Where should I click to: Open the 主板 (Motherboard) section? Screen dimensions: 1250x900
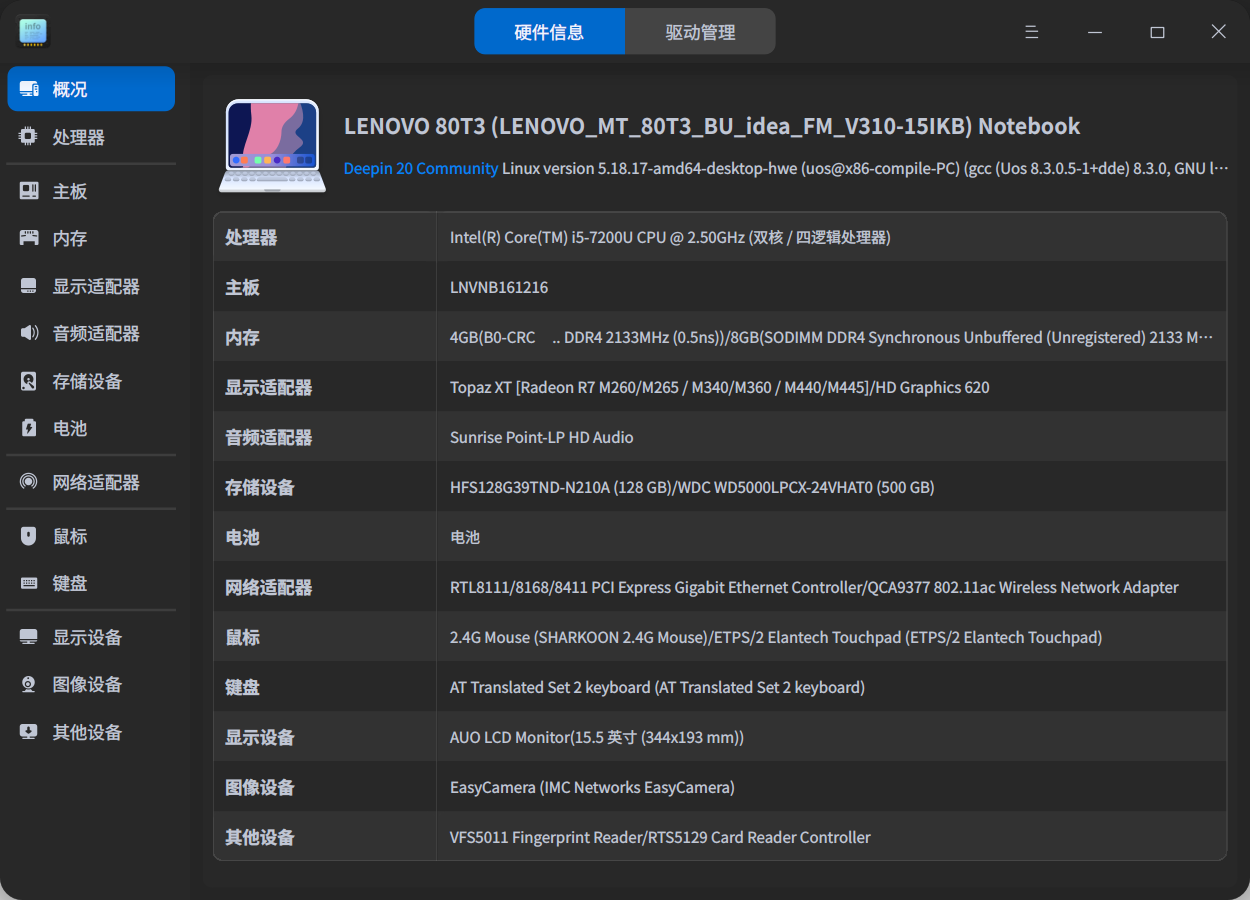(70, 190)
